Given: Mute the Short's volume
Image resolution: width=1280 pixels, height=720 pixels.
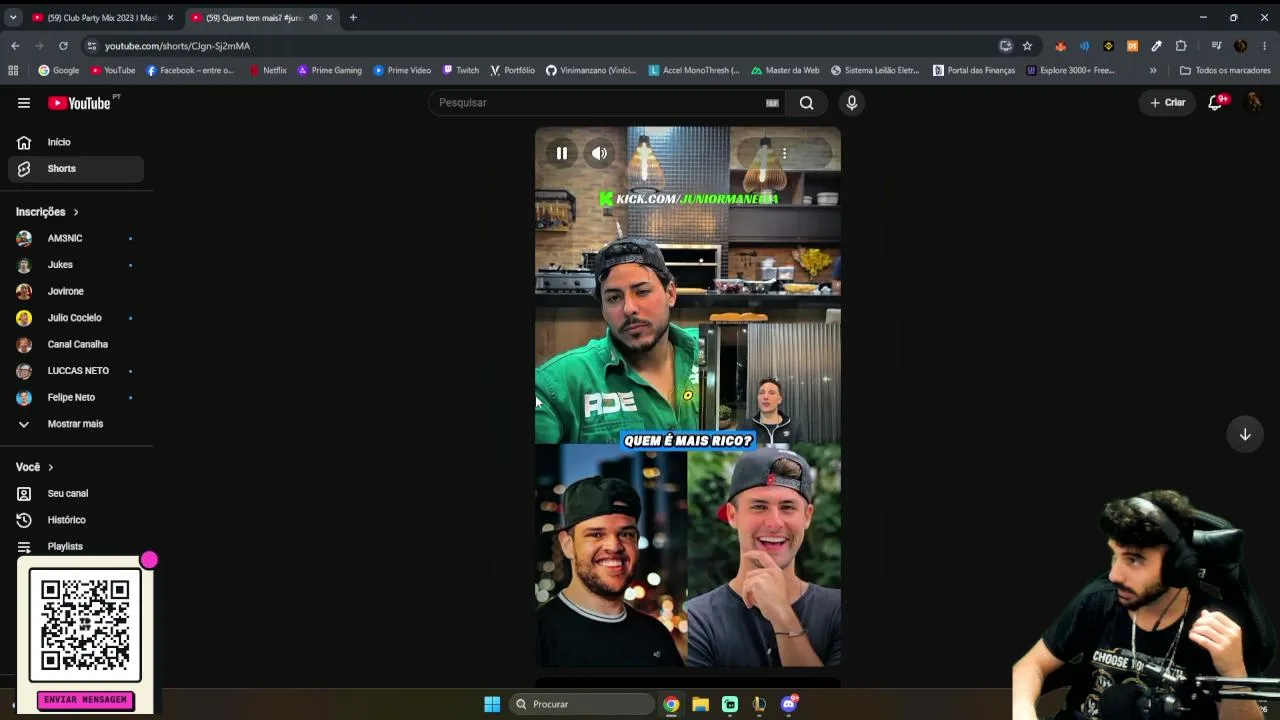Looking at the screenshot, I should tap(599, 153).
